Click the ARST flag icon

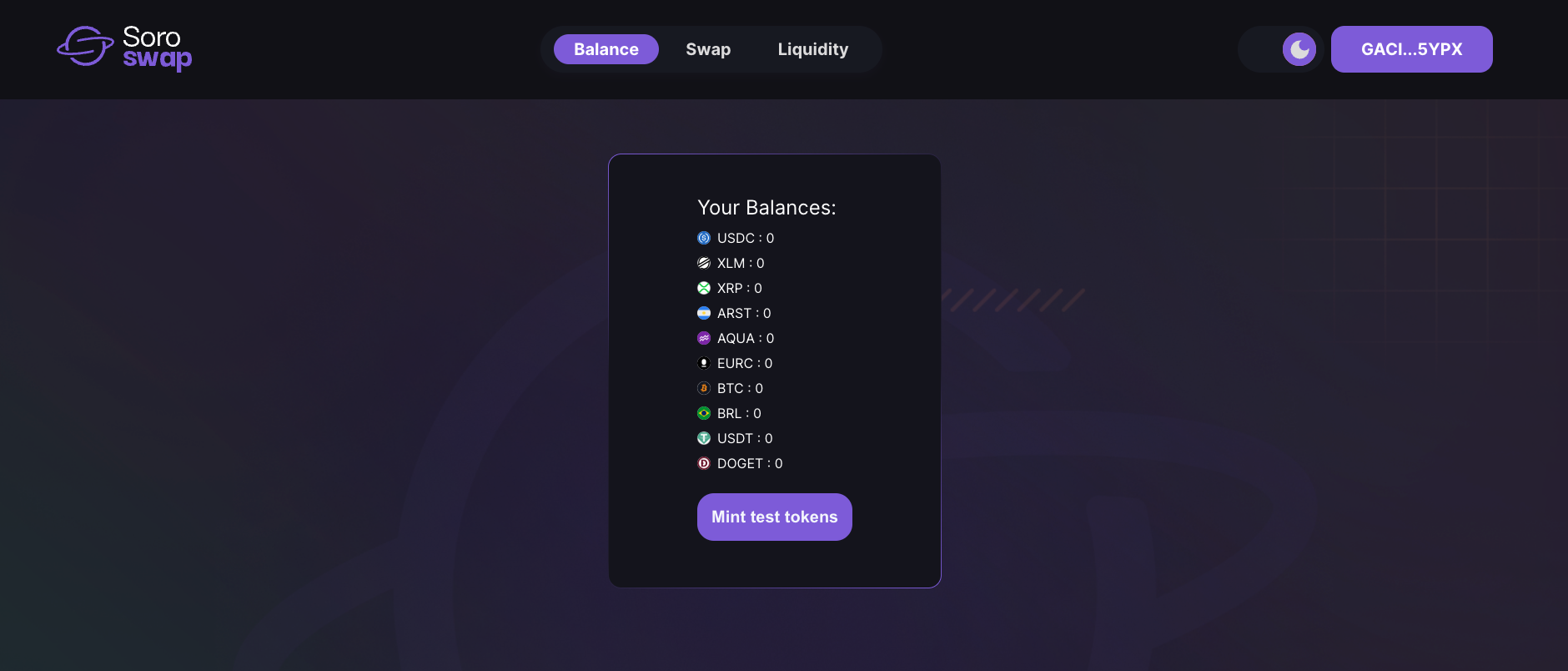[704, 313]
